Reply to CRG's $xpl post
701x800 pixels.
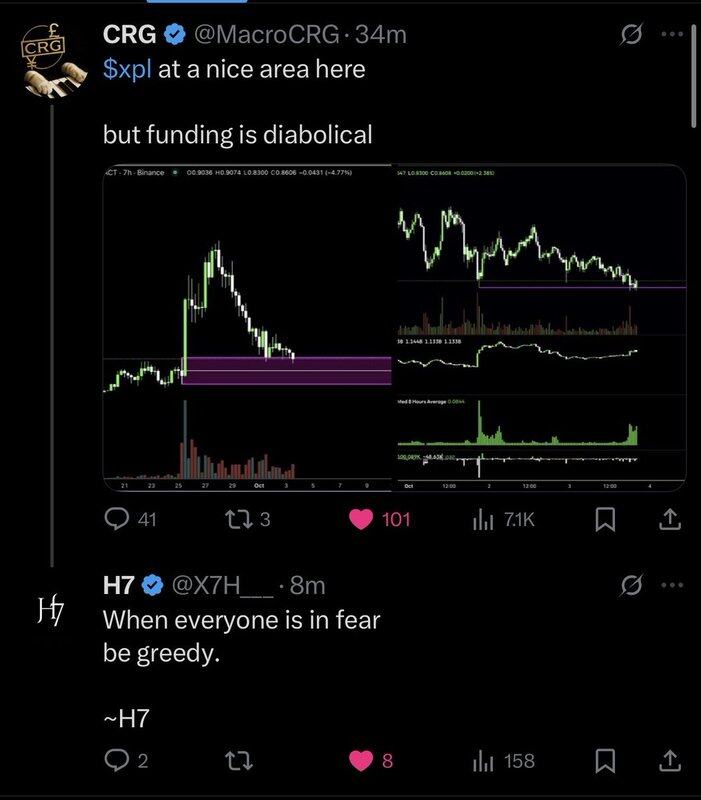[118, 519]
